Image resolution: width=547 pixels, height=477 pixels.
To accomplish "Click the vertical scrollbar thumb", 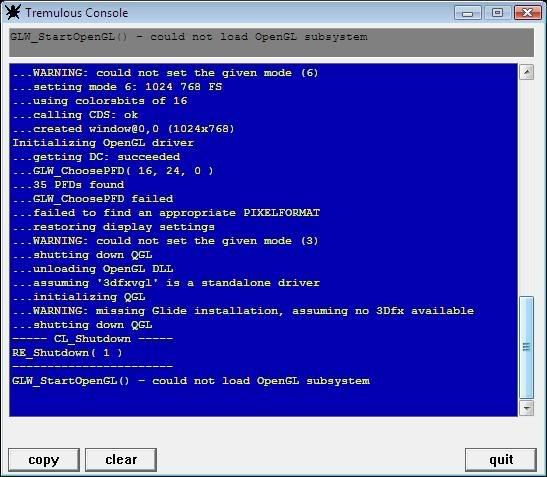I will coord(526,347).
